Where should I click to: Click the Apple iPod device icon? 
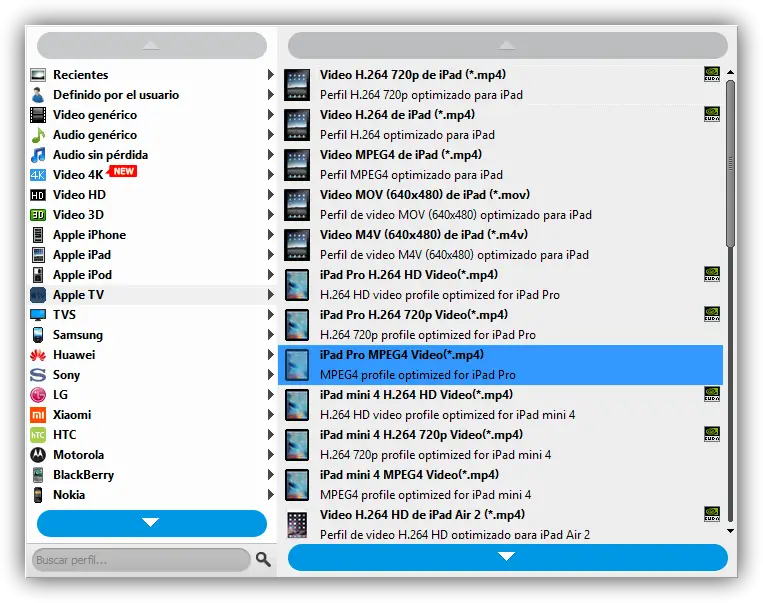(38, 274)
